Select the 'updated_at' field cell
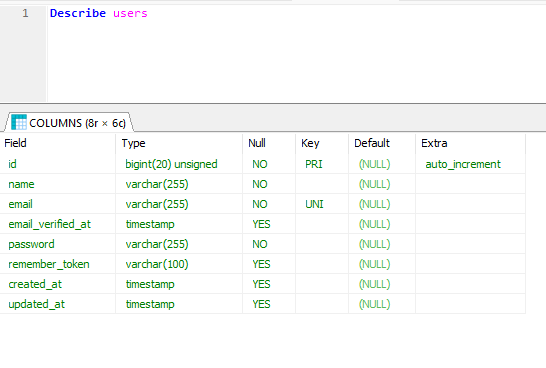Screen dimensions: 546x368 coord(58,304)
